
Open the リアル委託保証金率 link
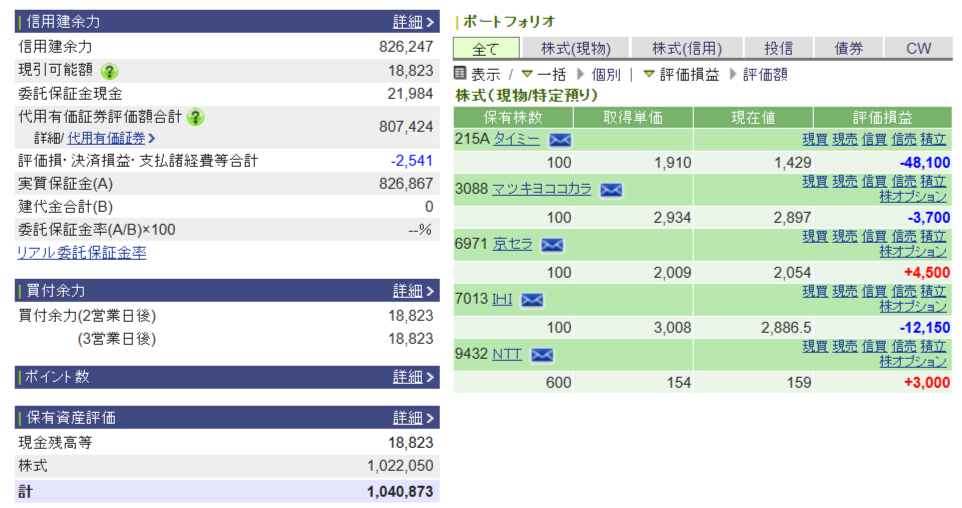pyautogui.click(x=81, y=253)
